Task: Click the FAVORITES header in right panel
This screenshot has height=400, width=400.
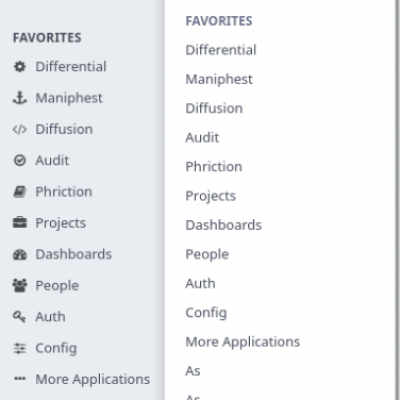Action: coord(219,21)
